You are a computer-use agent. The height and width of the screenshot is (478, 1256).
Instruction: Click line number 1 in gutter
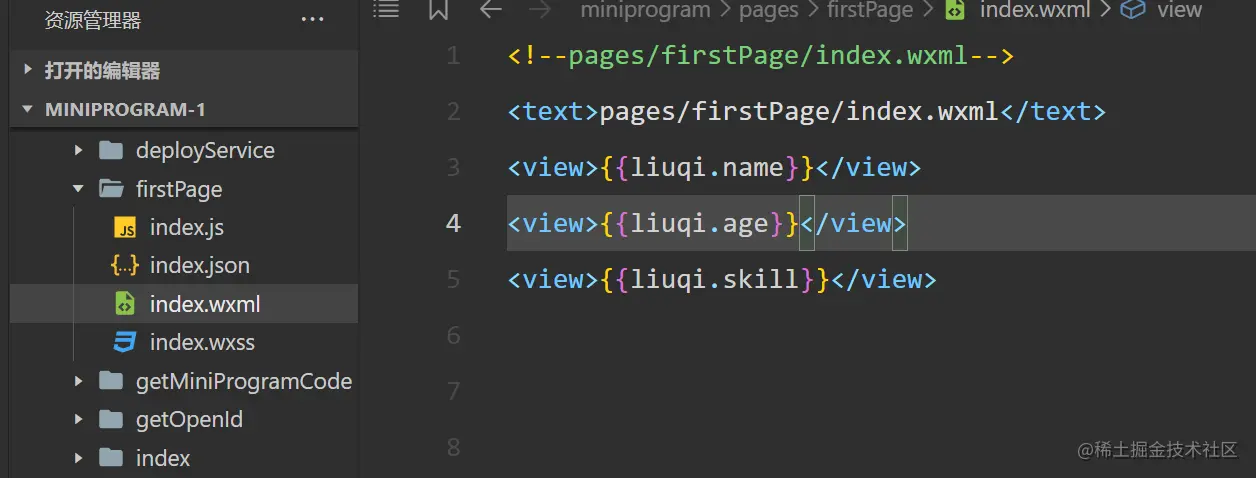(454, 55)
